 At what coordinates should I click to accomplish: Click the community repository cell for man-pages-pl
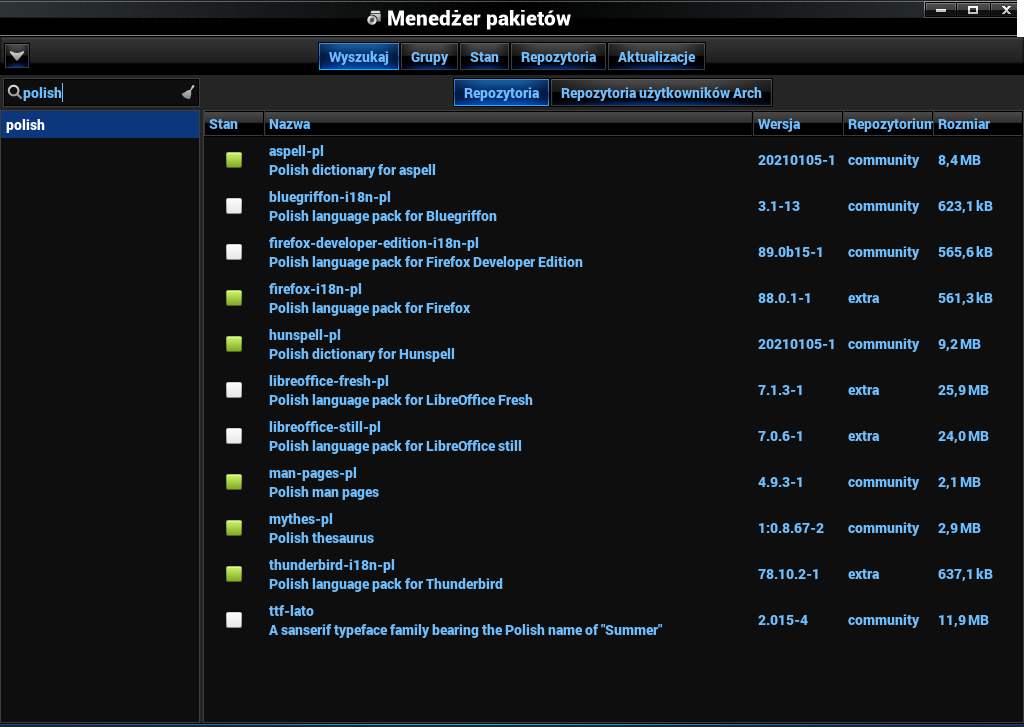coord(883,482)
